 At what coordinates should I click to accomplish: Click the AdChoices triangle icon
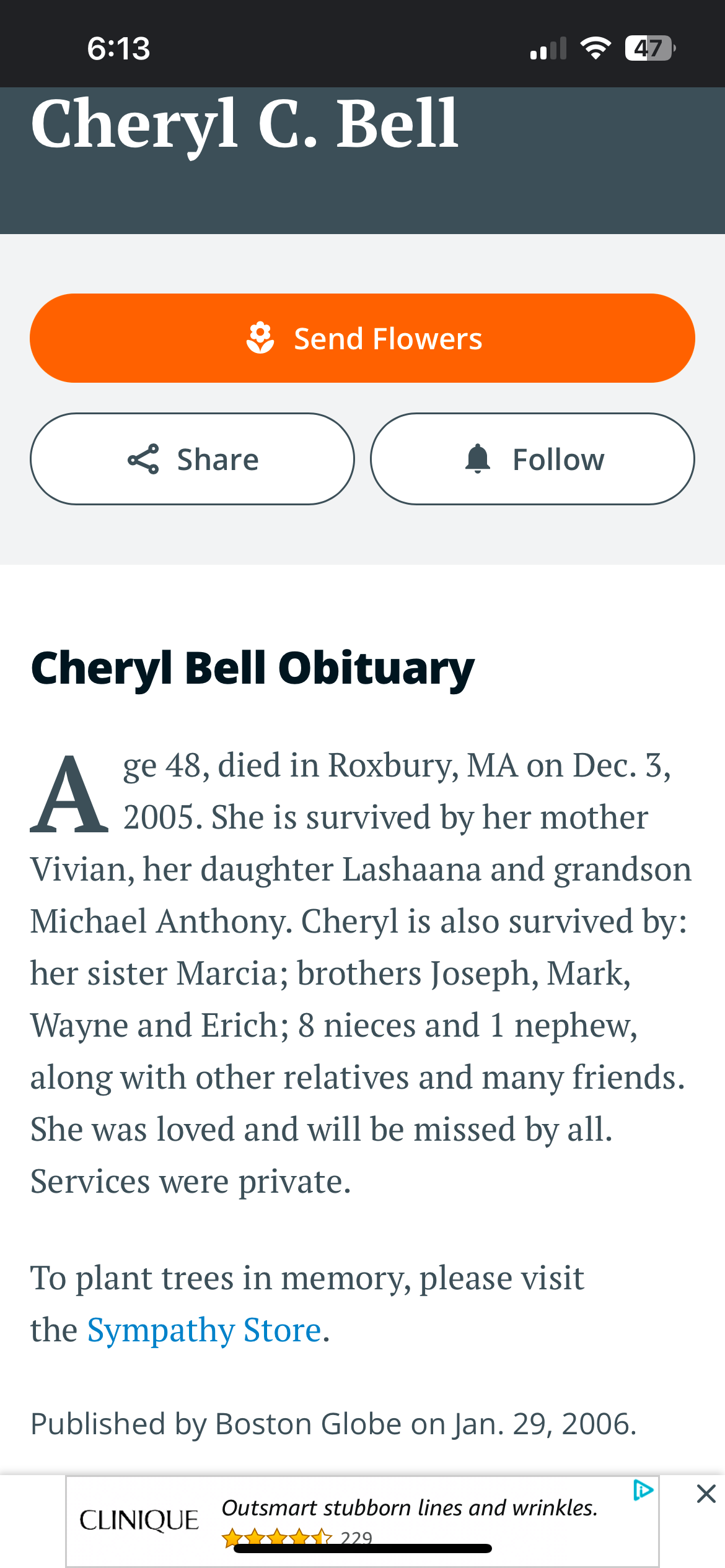pos(643,1490)
